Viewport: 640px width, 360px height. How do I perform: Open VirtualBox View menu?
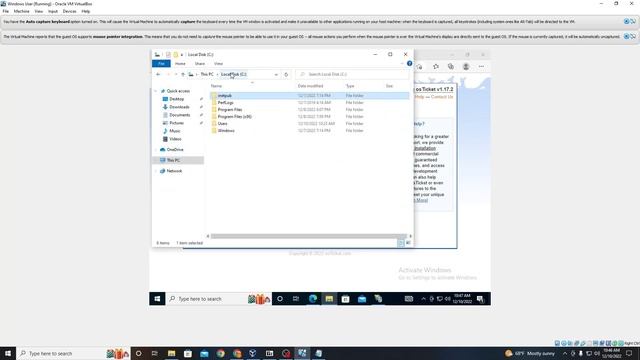(39, 11)
